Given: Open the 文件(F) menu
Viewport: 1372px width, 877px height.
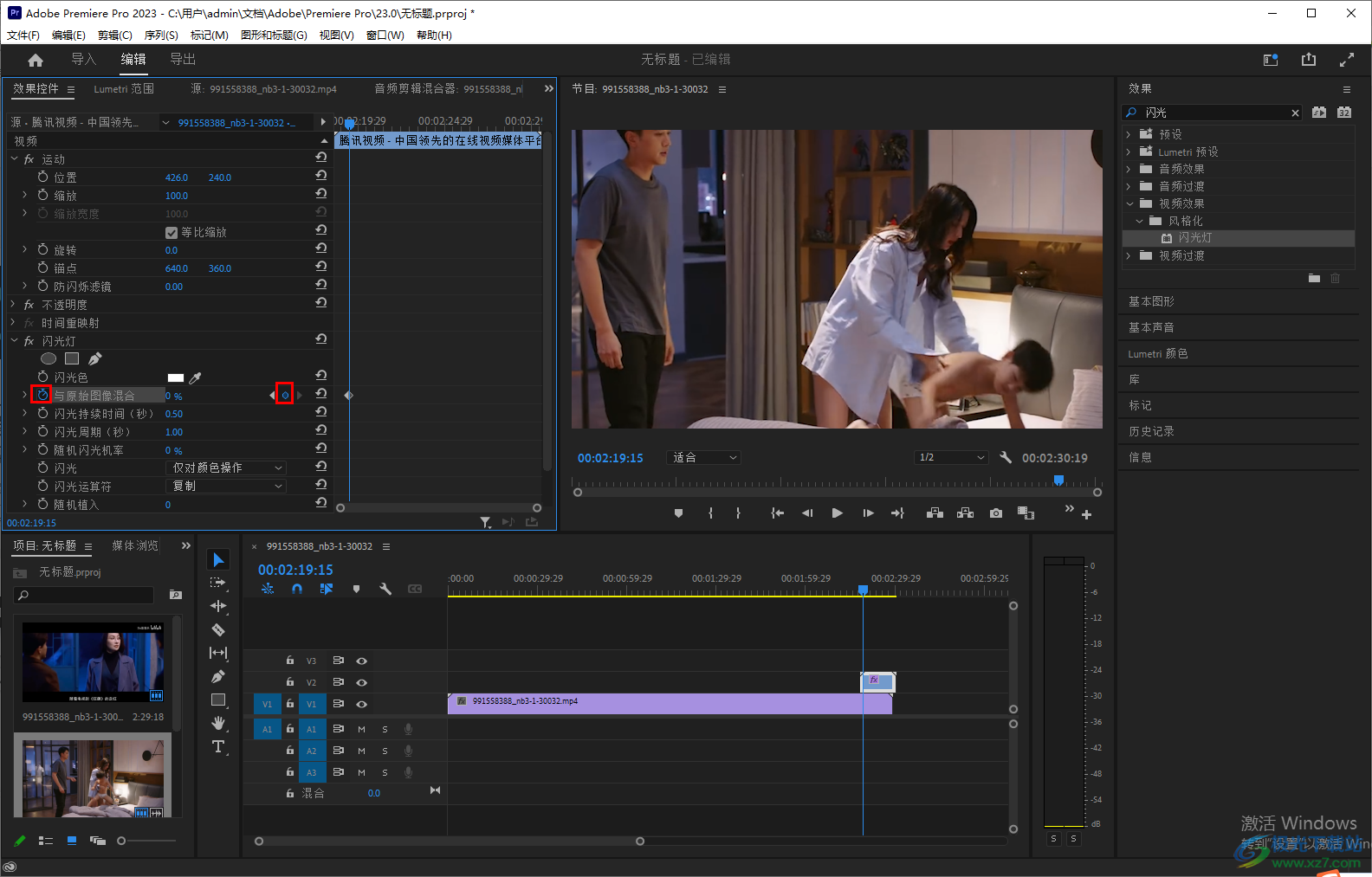Looking at the screenshot, I should tap(23, 35).
